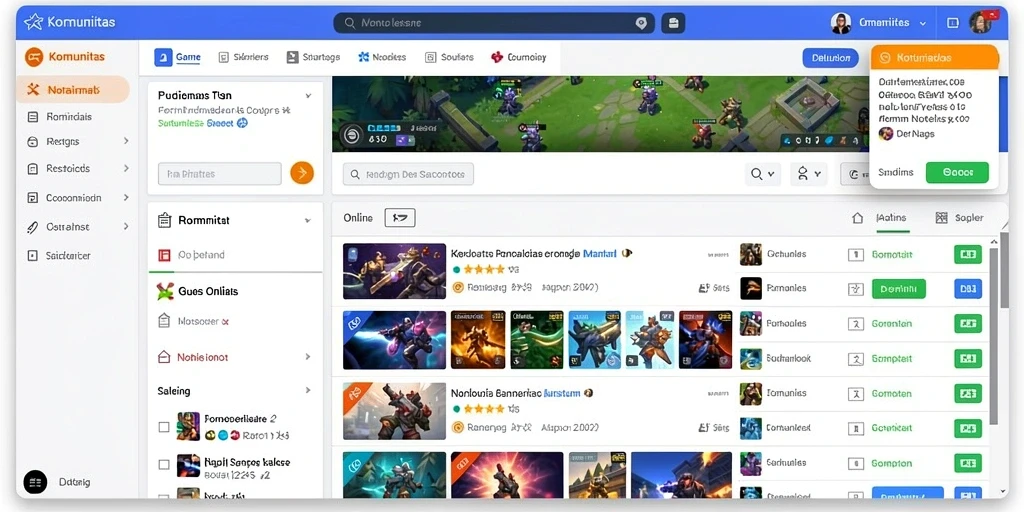Switch to the Game tab
1024x512 pixels.
pyautogui.click(x=178, y=57)
